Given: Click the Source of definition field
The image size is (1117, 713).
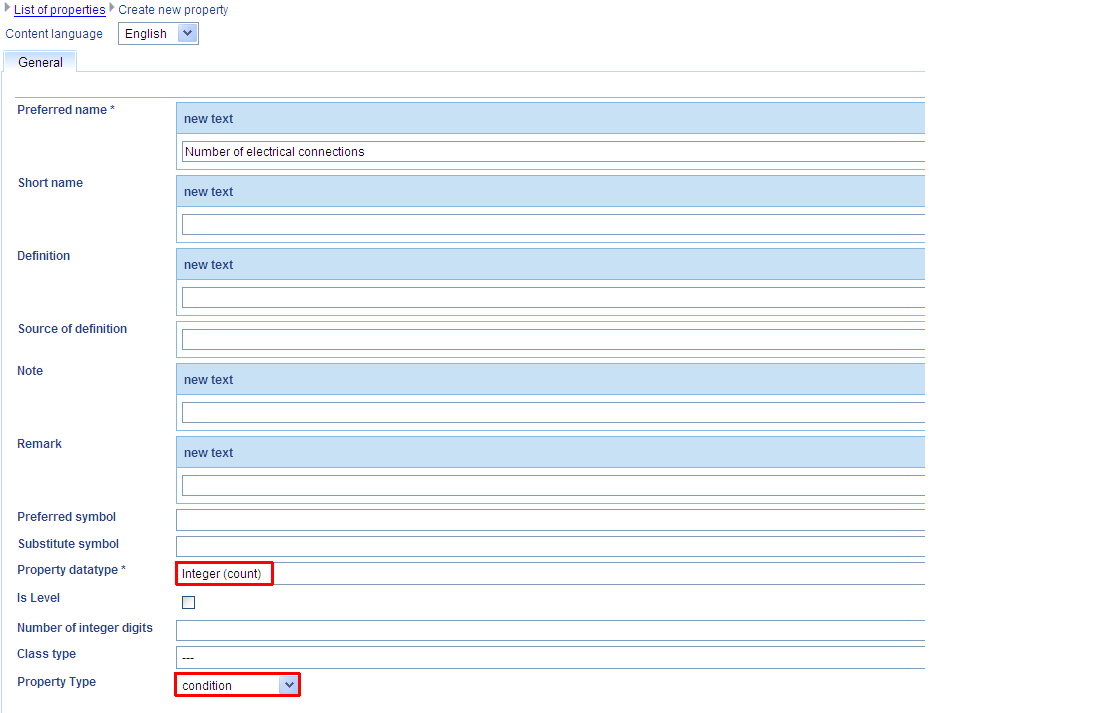Looking at the screenshot, I should 552,340.
